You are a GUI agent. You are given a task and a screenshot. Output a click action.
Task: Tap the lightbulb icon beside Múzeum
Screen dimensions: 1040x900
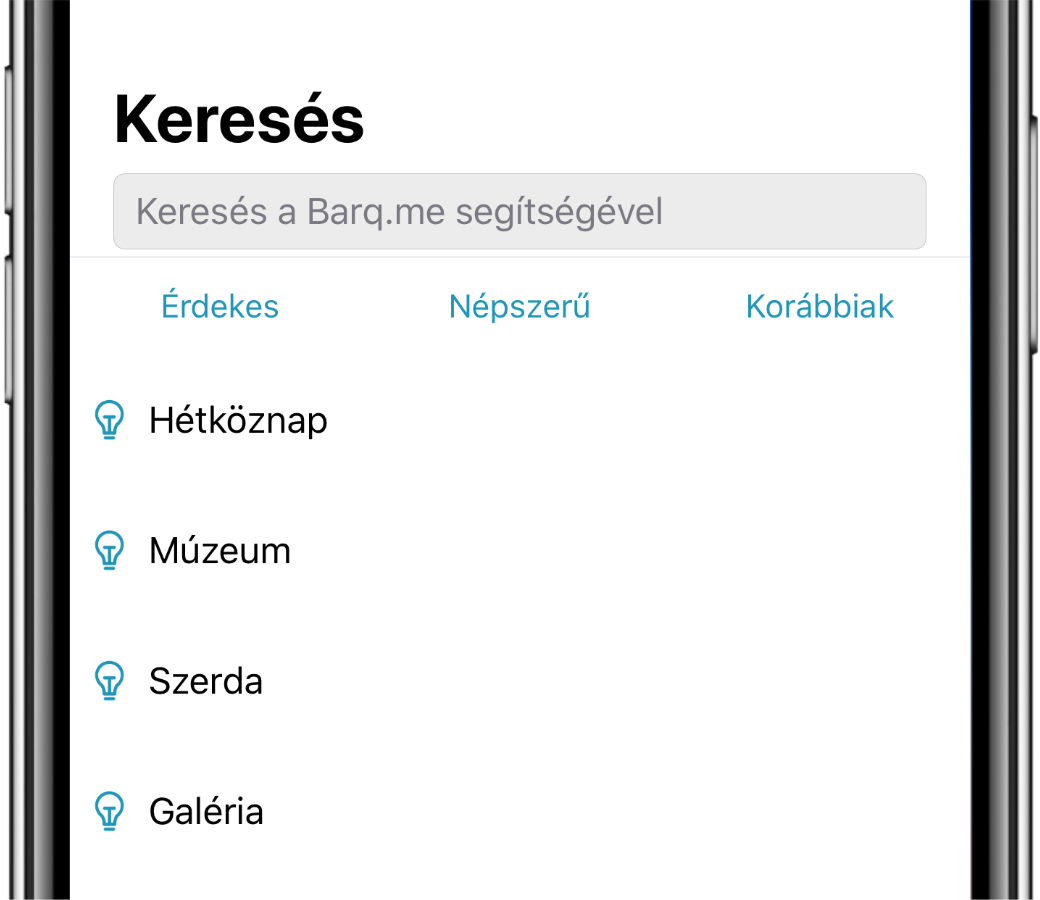pos(109,550)
